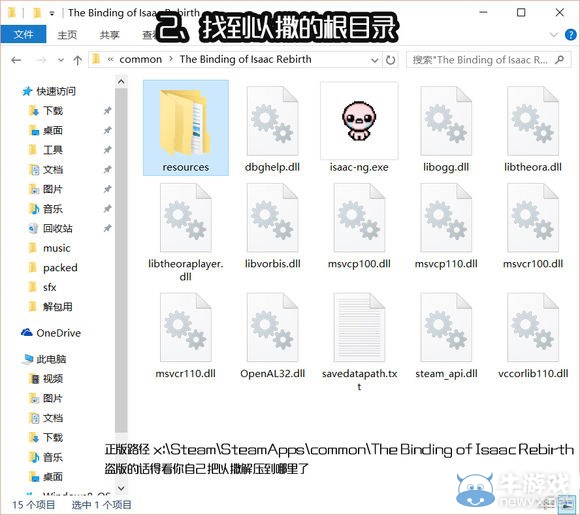Screen dimensions: 580x515
Task: Click sidebar scrollbar down arrow
Action: [x=121, y=488]
